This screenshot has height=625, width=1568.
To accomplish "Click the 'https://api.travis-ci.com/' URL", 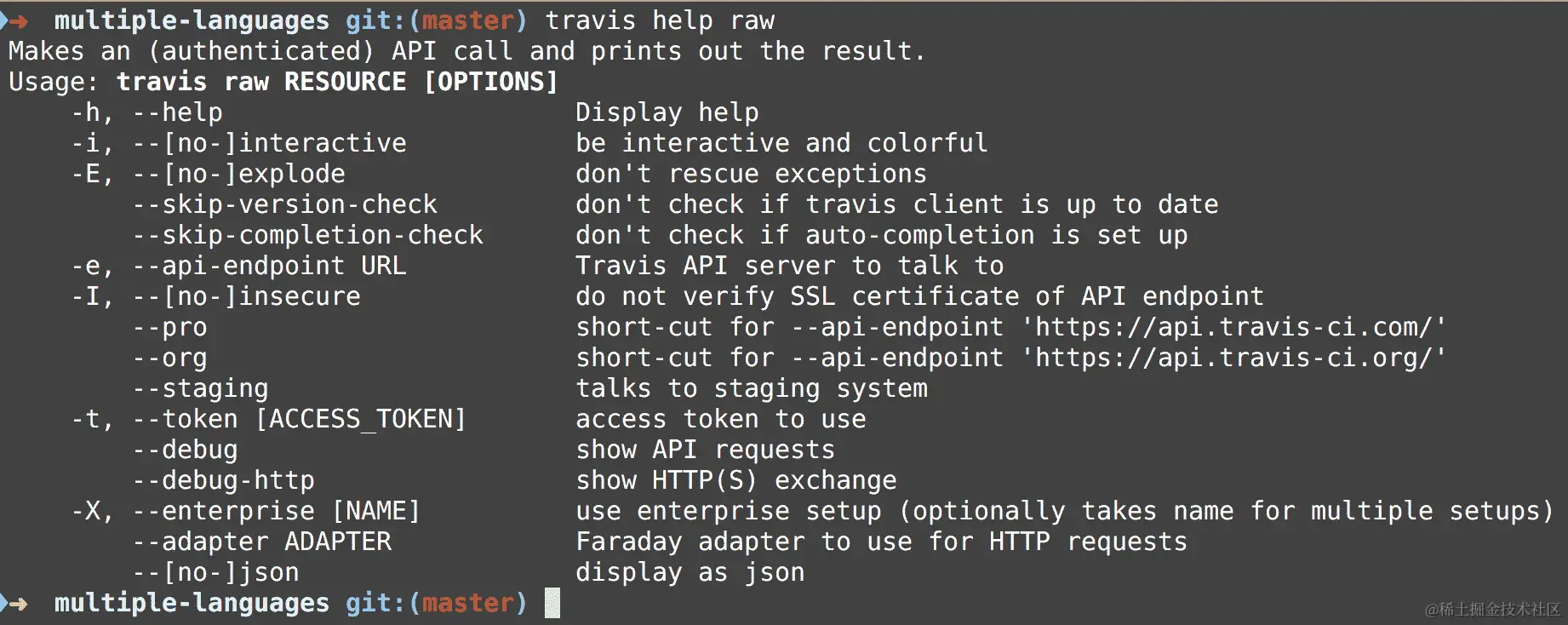I will click(1233, 327).
